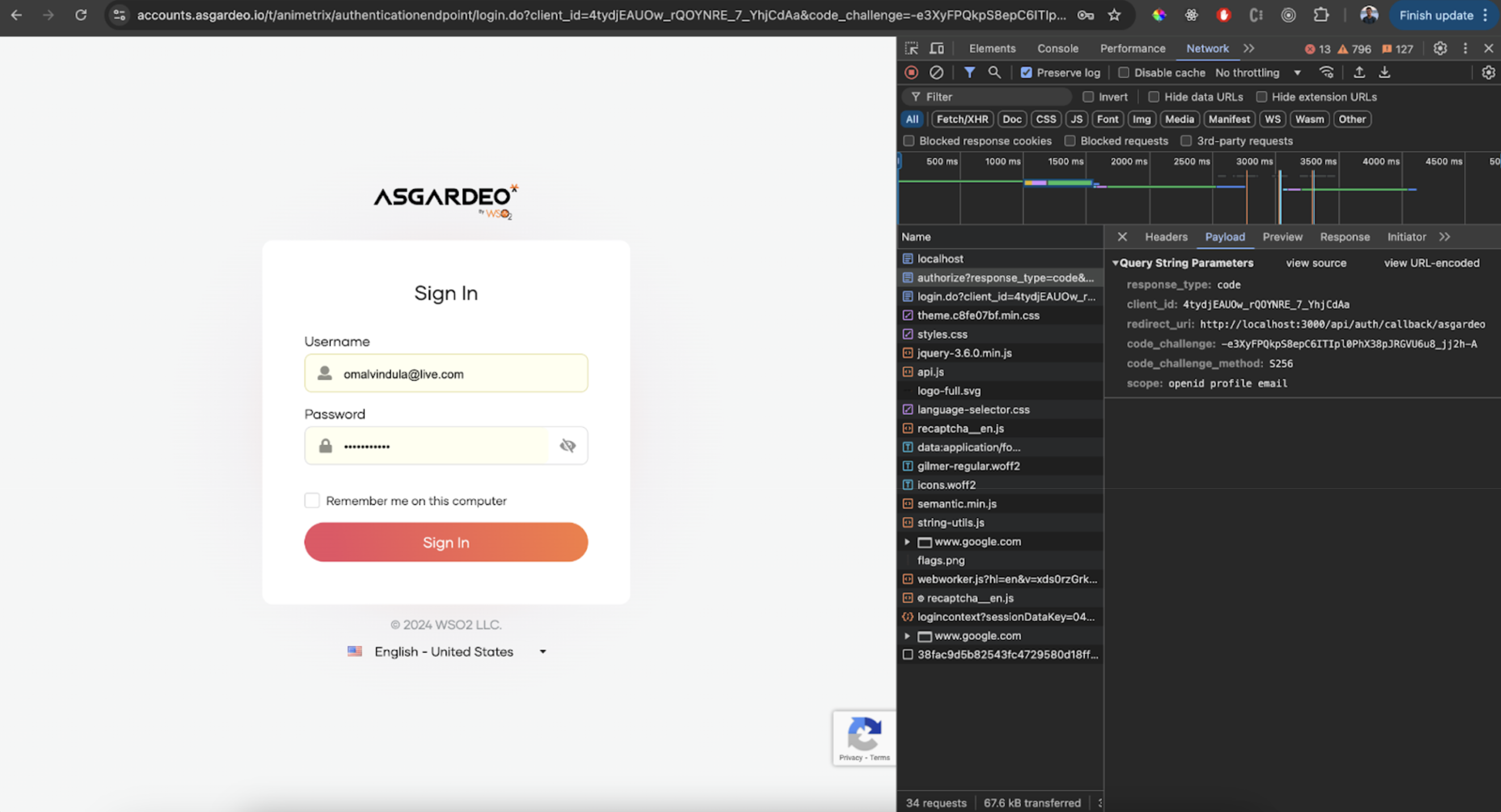Open network search magnifier
The width and height of the screenshot is (1501, 812).
(994, 72)
